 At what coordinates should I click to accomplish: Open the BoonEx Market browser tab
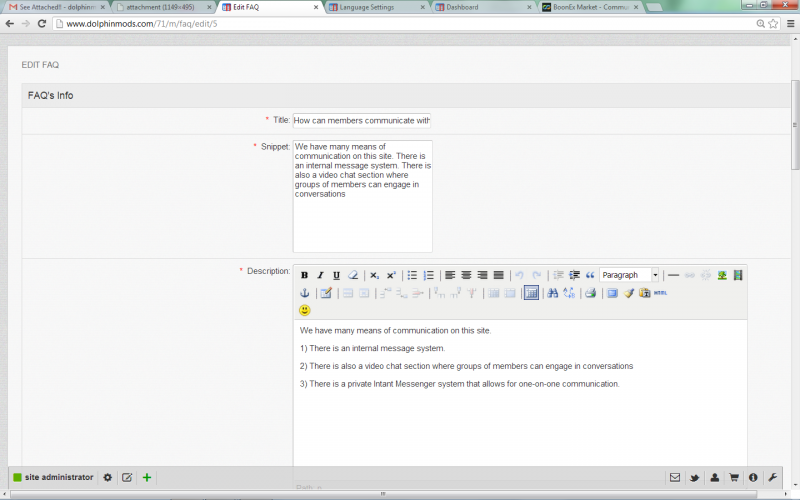[590, 7]
